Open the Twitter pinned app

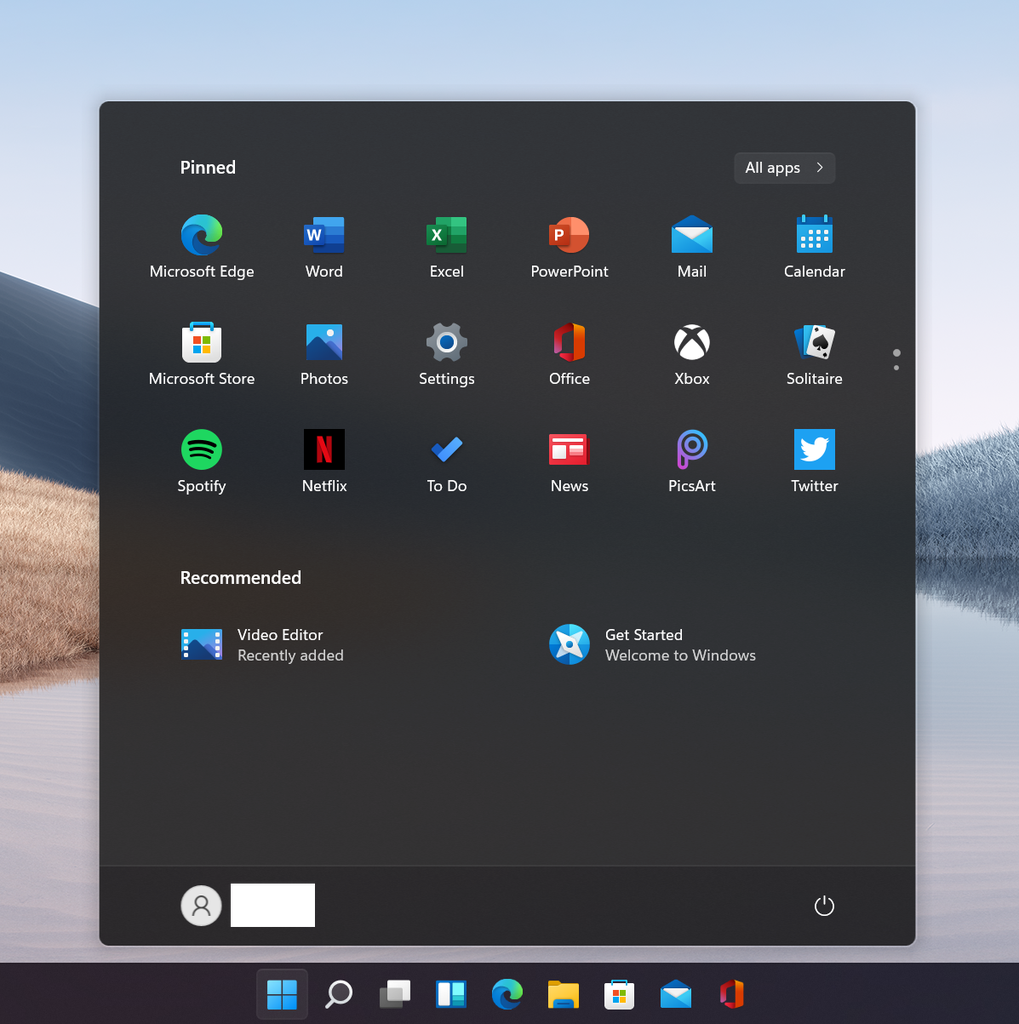click(815, 460)
